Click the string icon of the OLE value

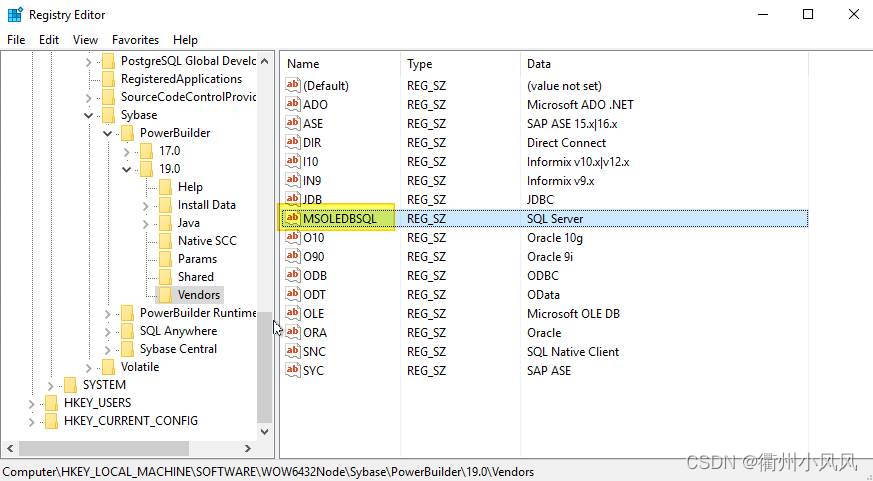292,313
